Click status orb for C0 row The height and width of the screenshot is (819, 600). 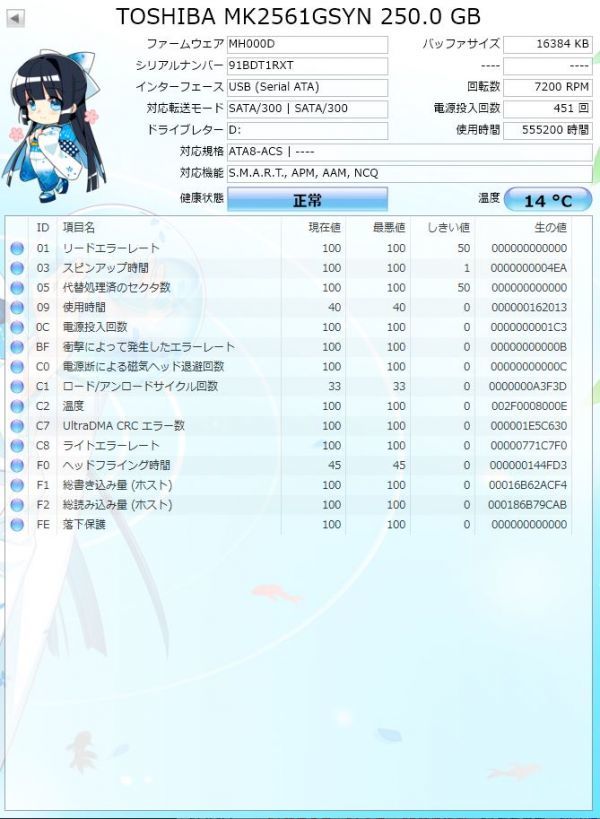(x=17, y=367)
